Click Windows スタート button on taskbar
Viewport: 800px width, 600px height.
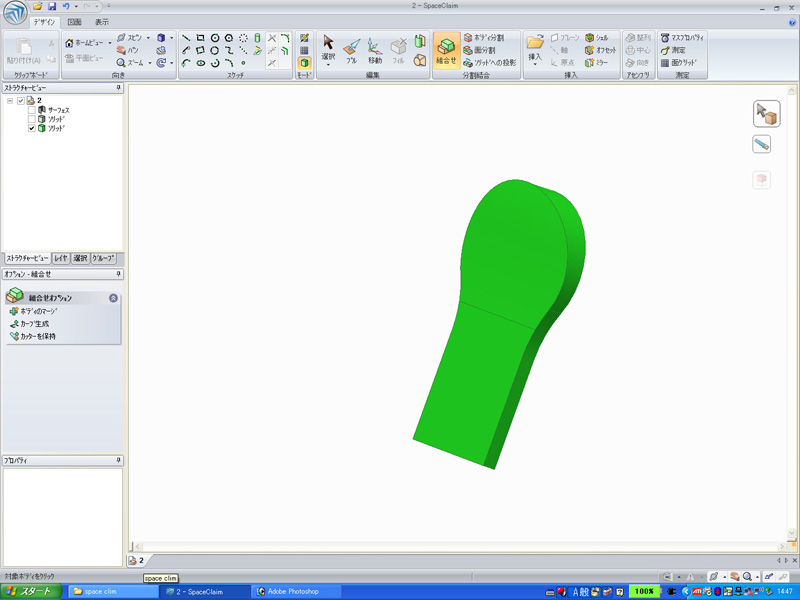pos(30,591)
